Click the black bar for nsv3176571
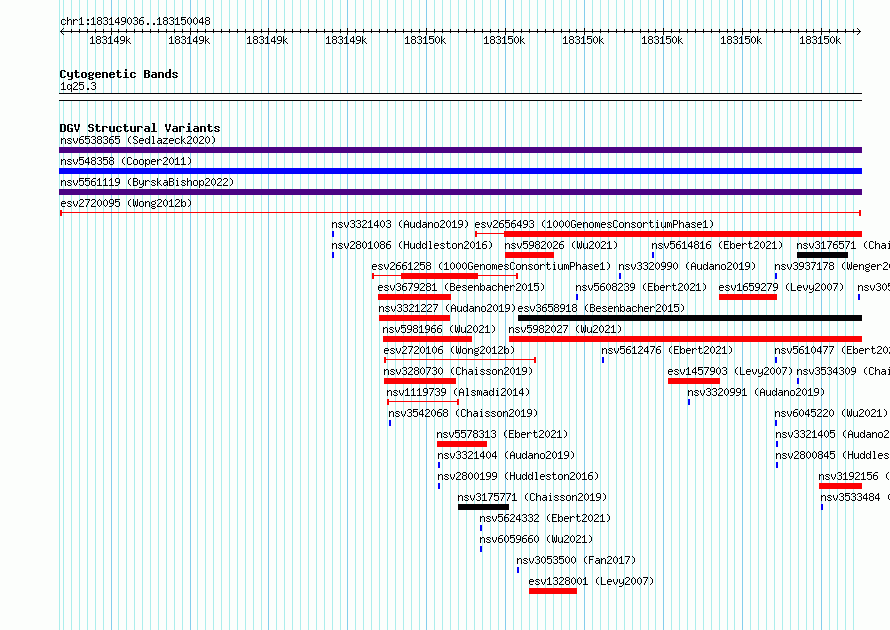Viewport: 890px width, 630px height. click(822, 255)
